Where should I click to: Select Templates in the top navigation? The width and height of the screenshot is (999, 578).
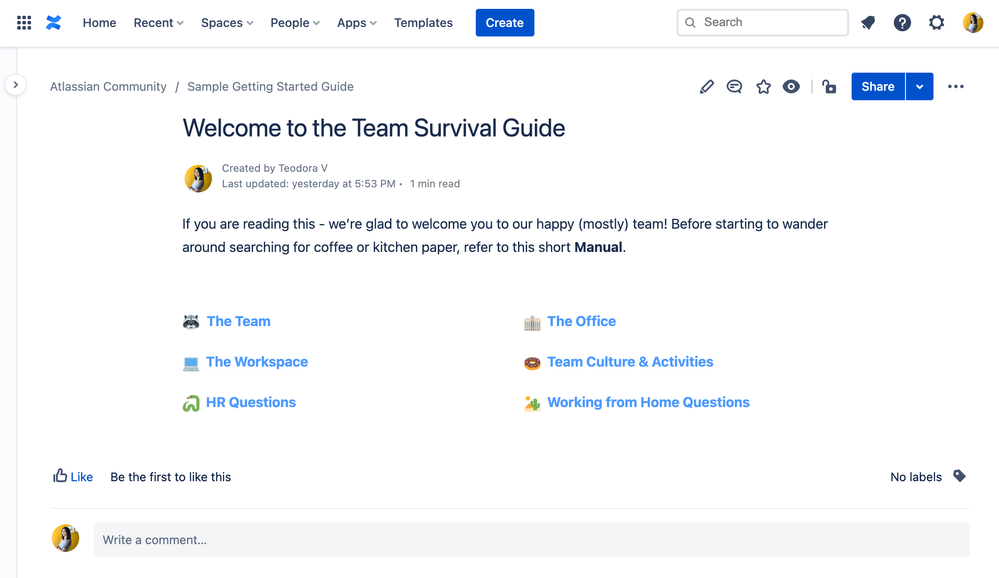coord(423,22)
